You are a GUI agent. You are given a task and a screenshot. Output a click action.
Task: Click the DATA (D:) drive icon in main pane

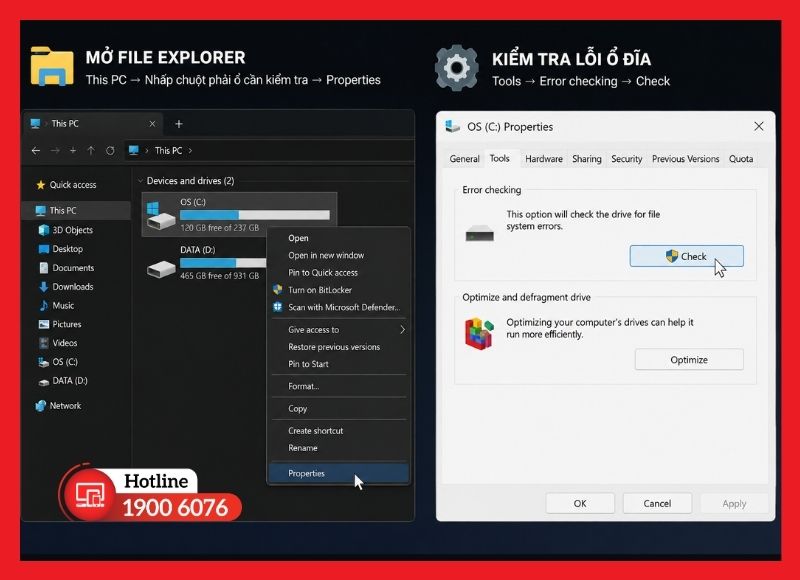click(161, 269)
